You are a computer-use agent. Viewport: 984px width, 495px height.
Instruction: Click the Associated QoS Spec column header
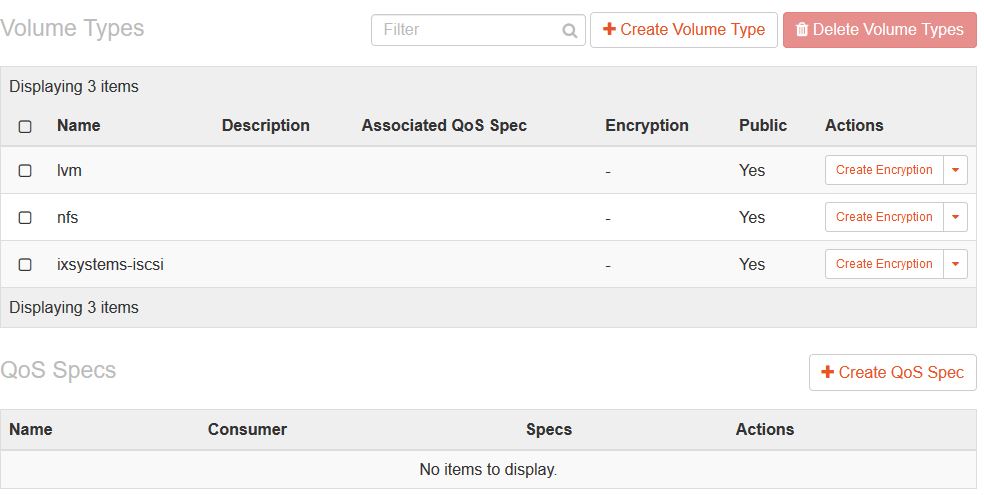(443, 126)
